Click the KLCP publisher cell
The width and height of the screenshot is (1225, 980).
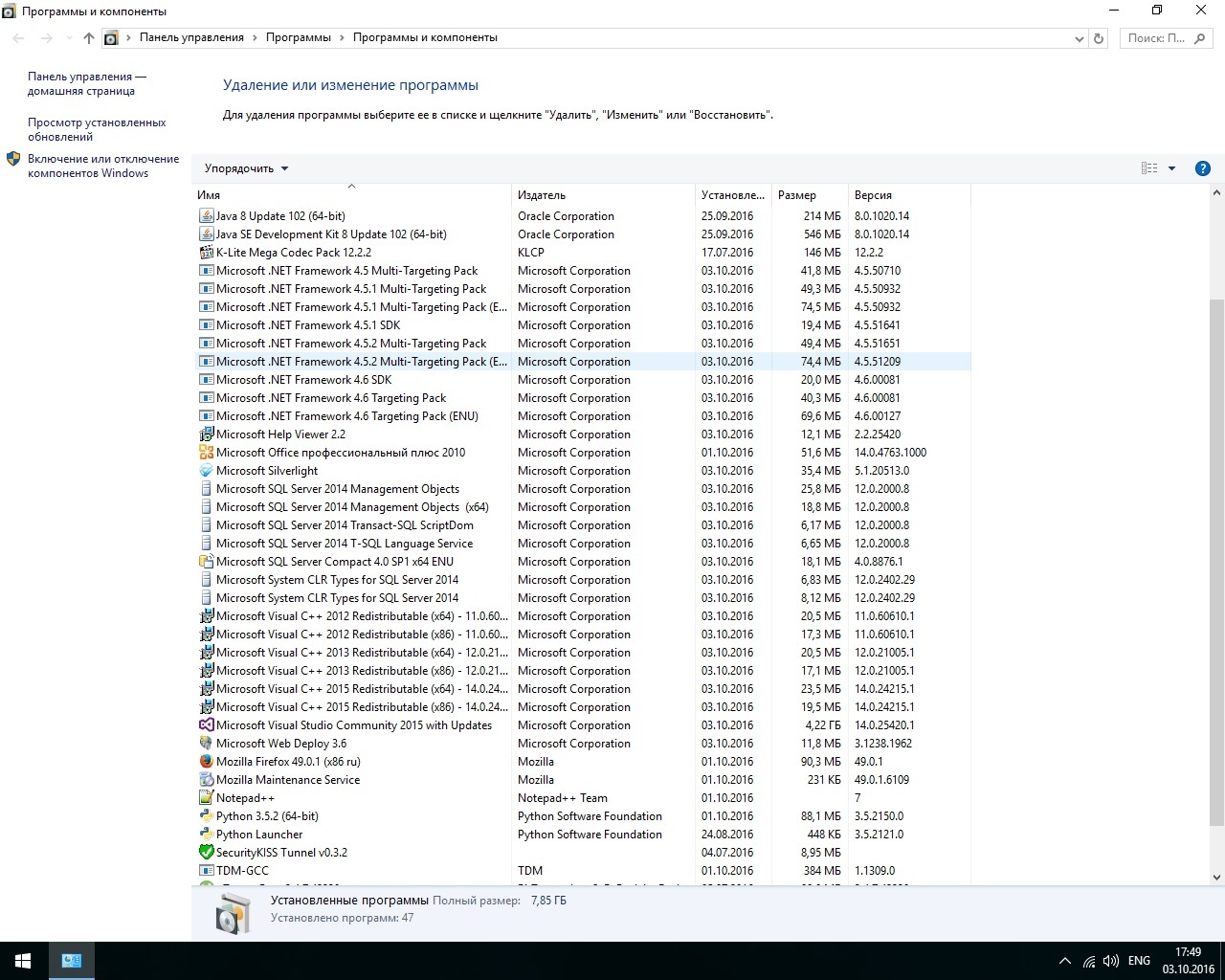point(531,253)
